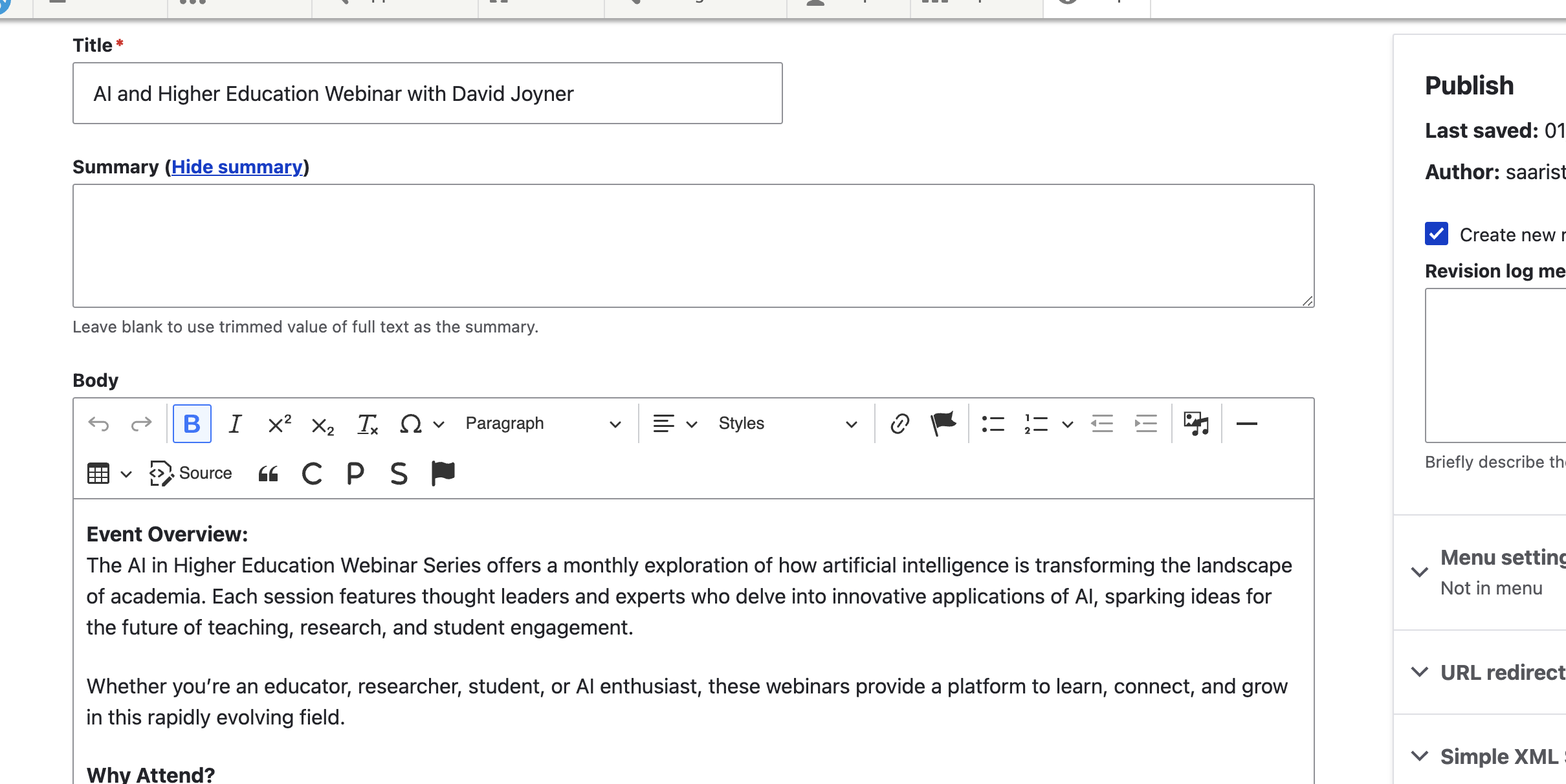This screenshot has height=784, width=1566.
Task: Open the Paragraph heading dropdown
Action: pos(542,424)
